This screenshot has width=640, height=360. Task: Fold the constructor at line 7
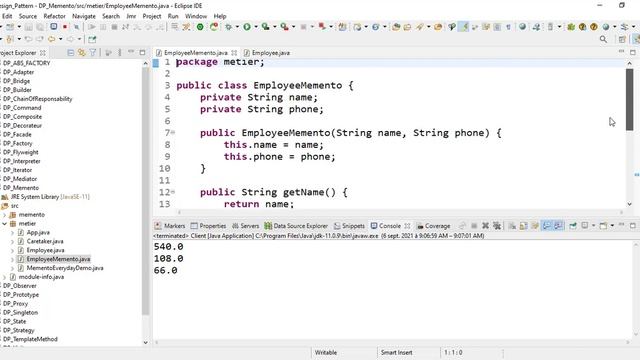(x=173, y=132)
